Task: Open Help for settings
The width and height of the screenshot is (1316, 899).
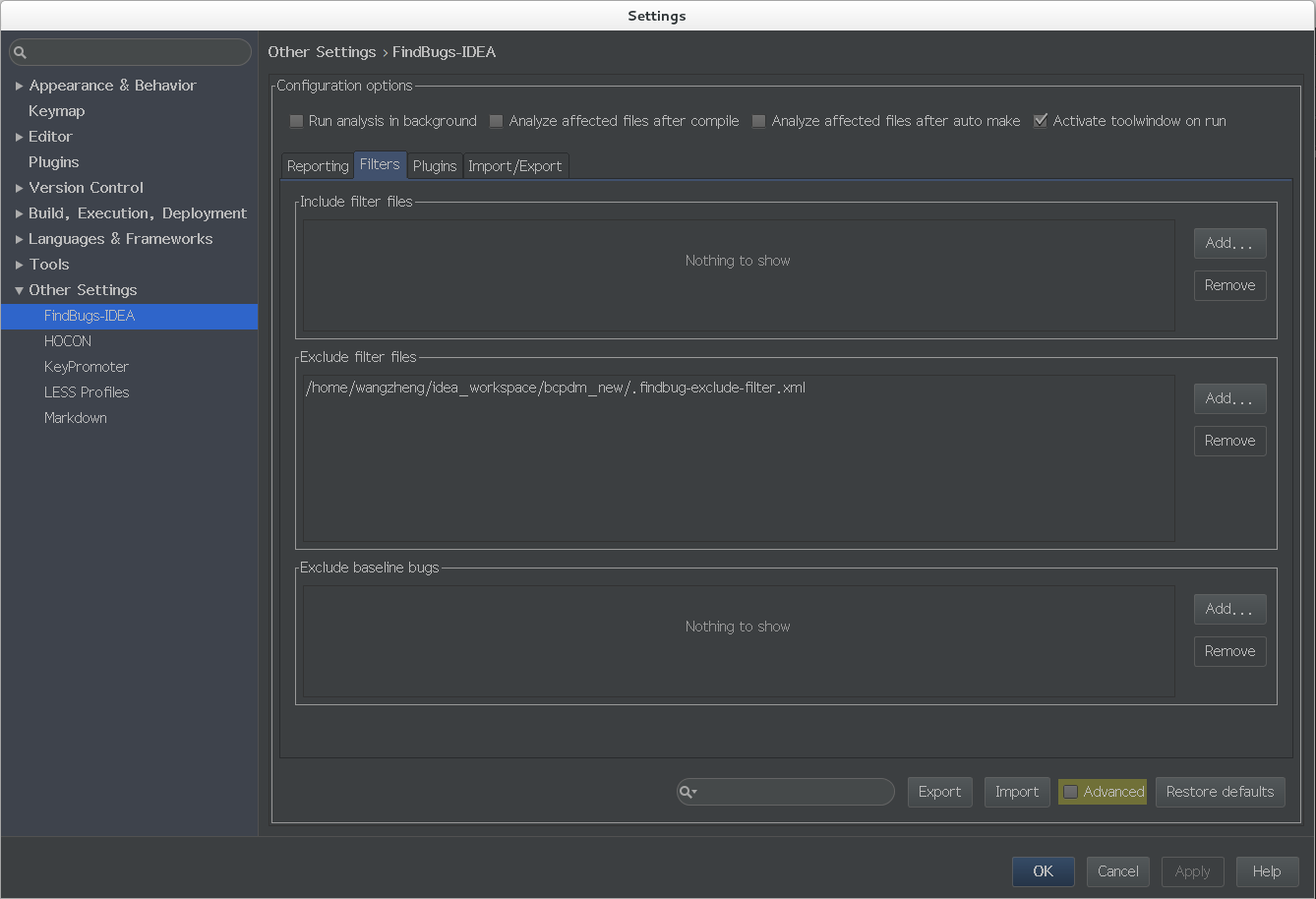Action: [x=1267, y=871]
